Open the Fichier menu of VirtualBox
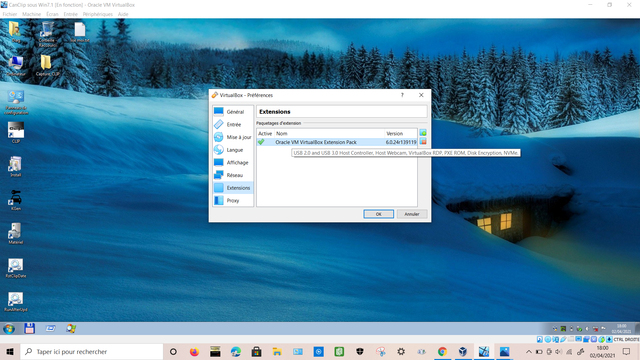The height and width of the screenshot is (360, 640). click(10, 14)
